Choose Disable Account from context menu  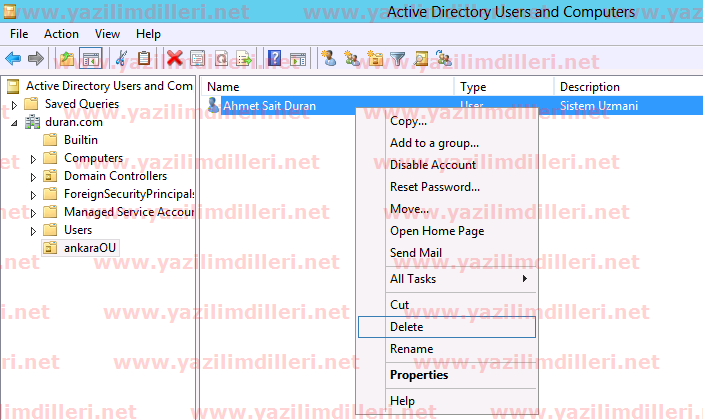[433, 165]
